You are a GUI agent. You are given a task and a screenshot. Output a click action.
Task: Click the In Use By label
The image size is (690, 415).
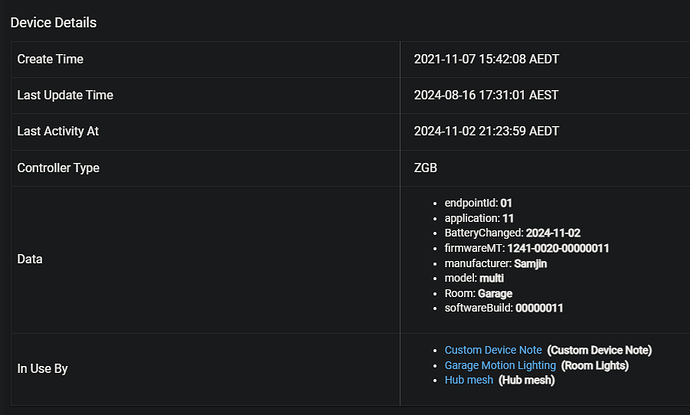point(42,368)
